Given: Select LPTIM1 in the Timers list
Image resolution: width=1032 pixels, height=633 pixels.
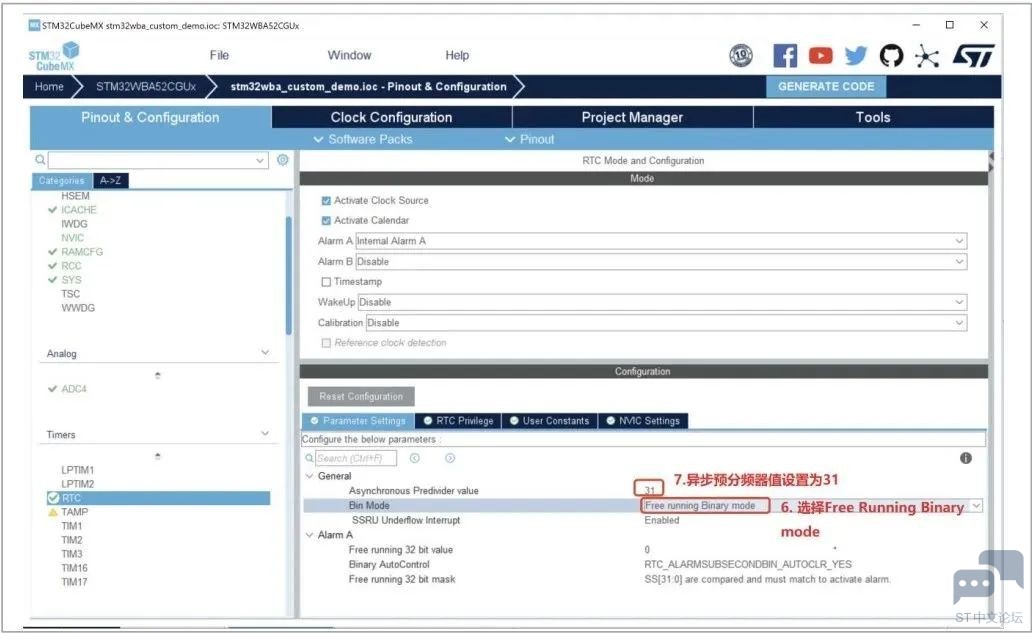Looking at the screenshot, I should tap(78, 470).
